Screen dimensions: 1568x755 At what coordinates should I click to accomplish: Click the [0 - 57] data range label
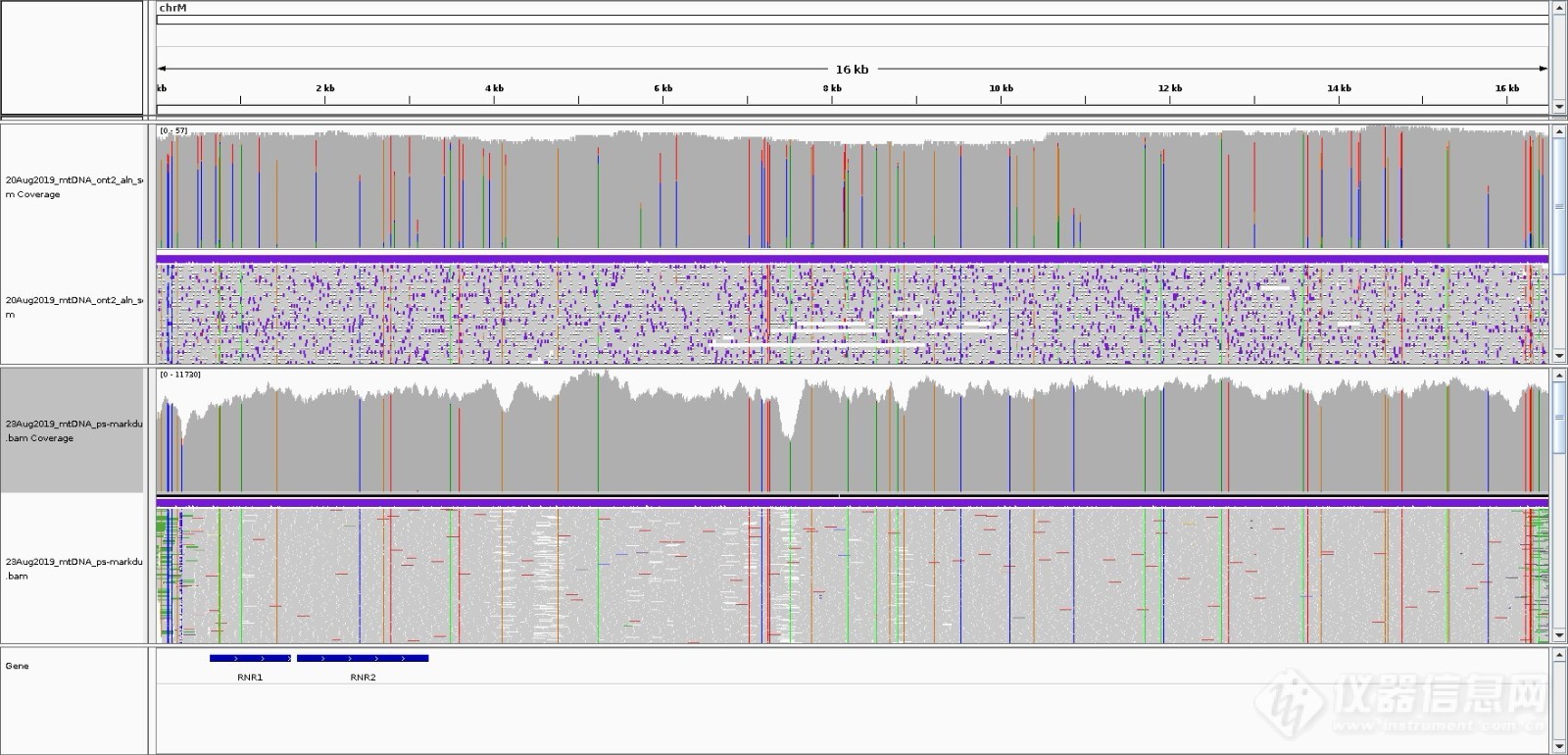173,130
